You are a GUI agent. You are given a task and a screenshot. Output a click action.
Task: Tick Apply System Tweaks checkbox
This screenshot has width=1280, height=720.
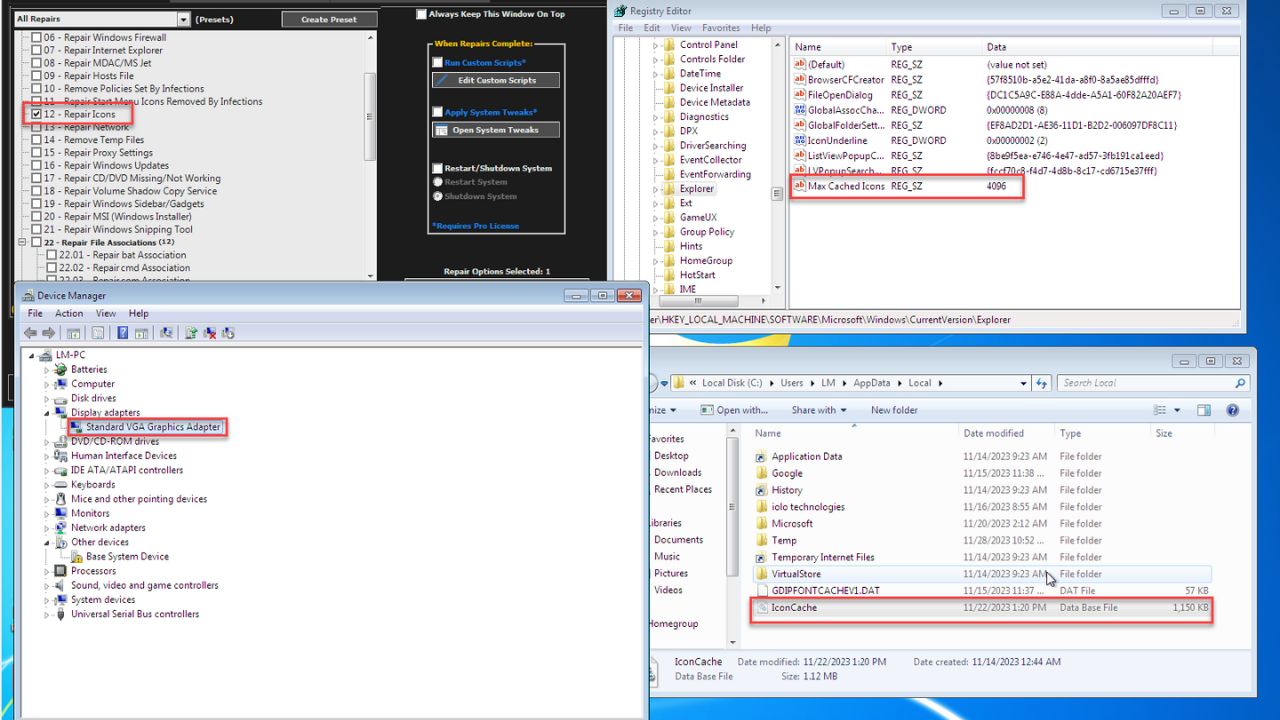point(437,112)
